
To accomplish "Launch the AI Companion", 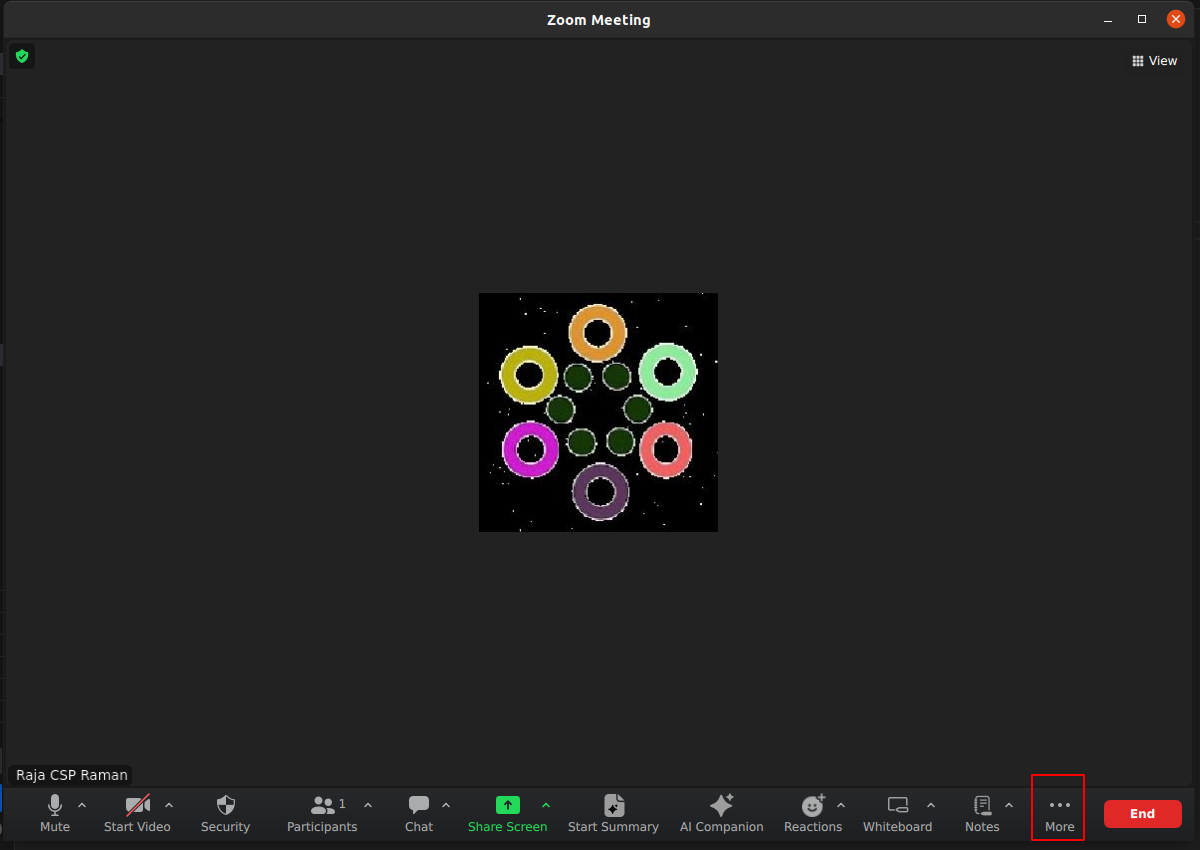I will click(721, 813).
